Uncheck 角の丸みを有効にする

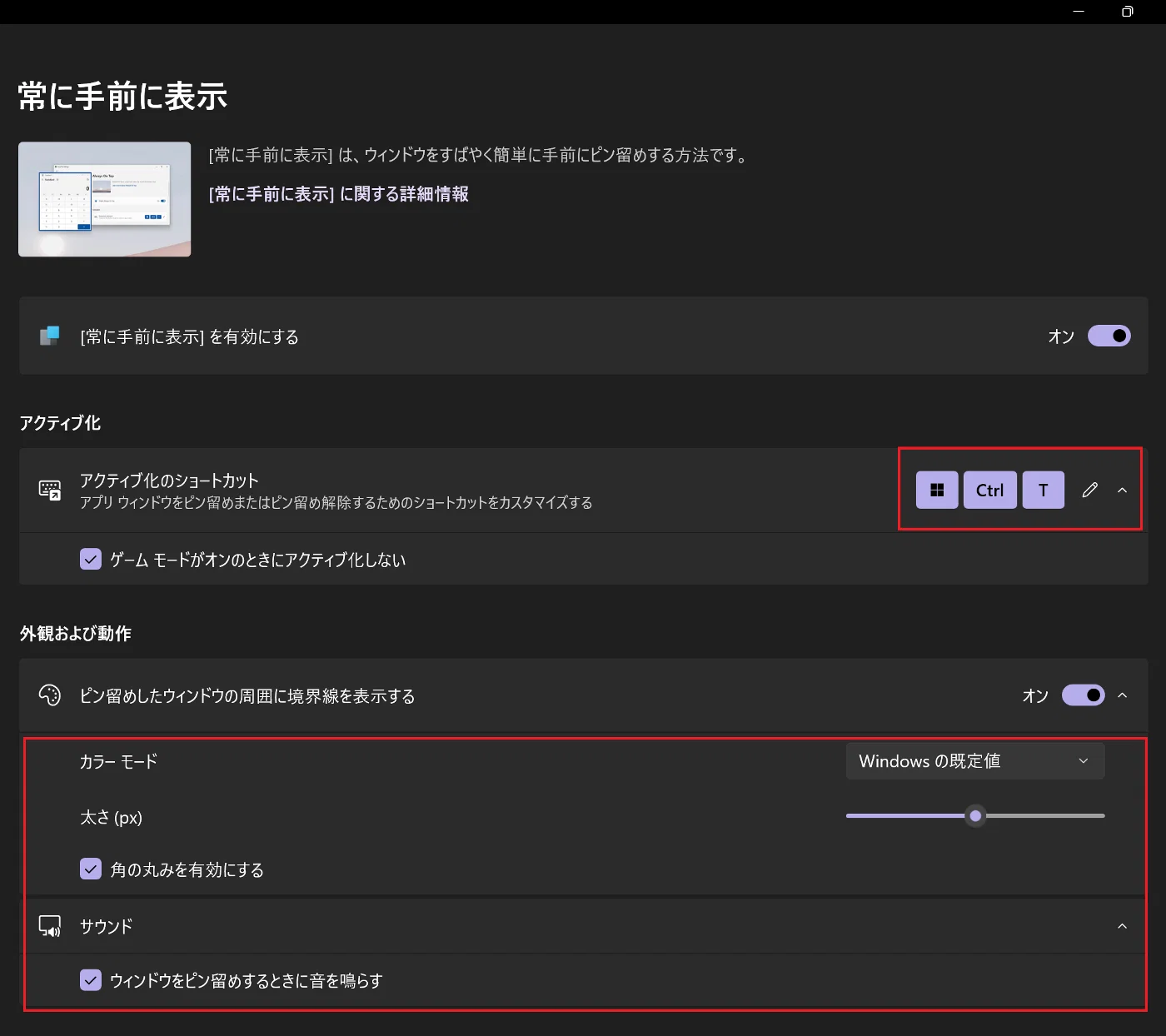click(x=90, y=869)
